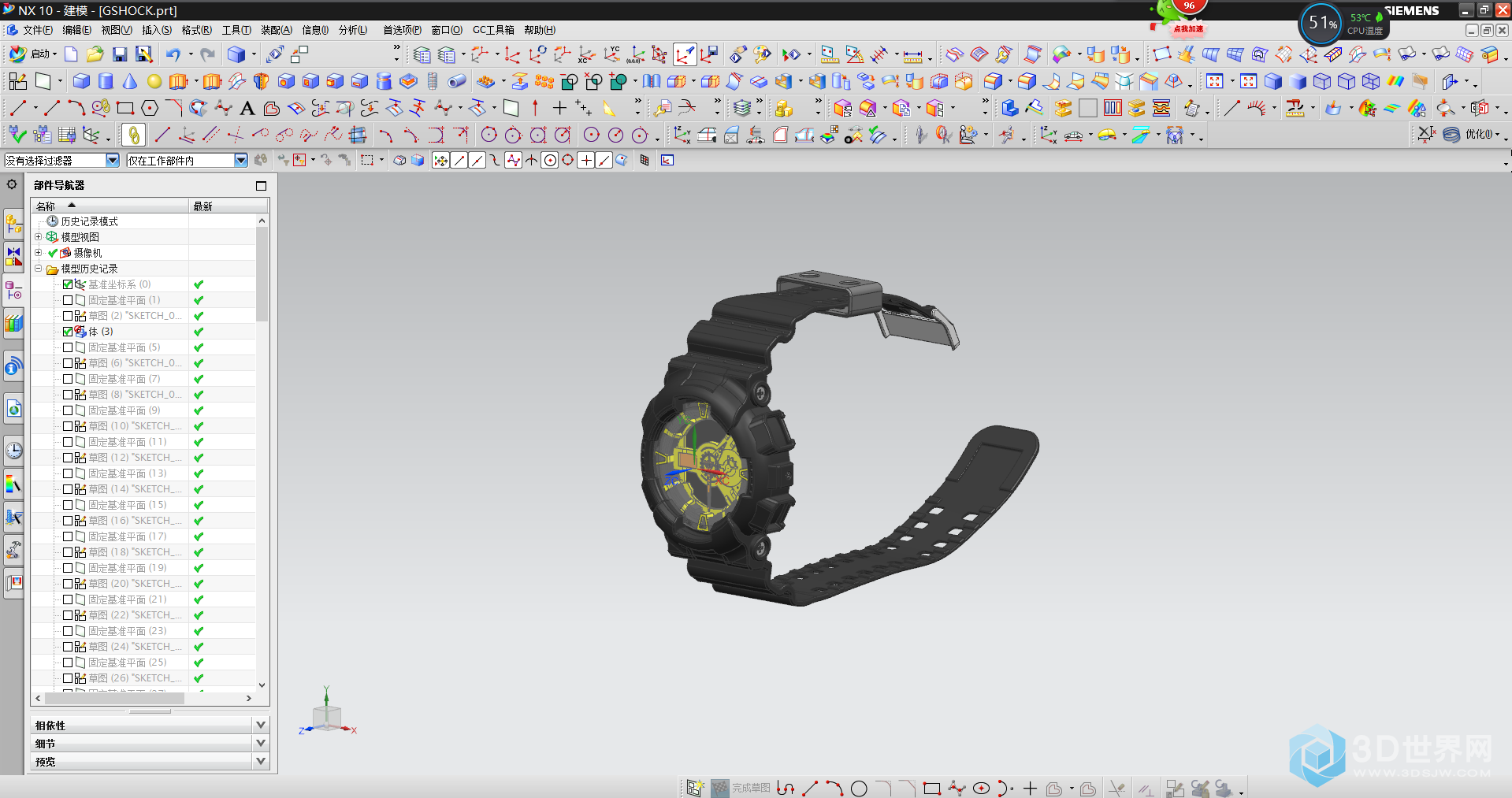This screenshot has height=798, width=1512.
Task: Click the Sketch in task environment icon
Action: [17, 81]
